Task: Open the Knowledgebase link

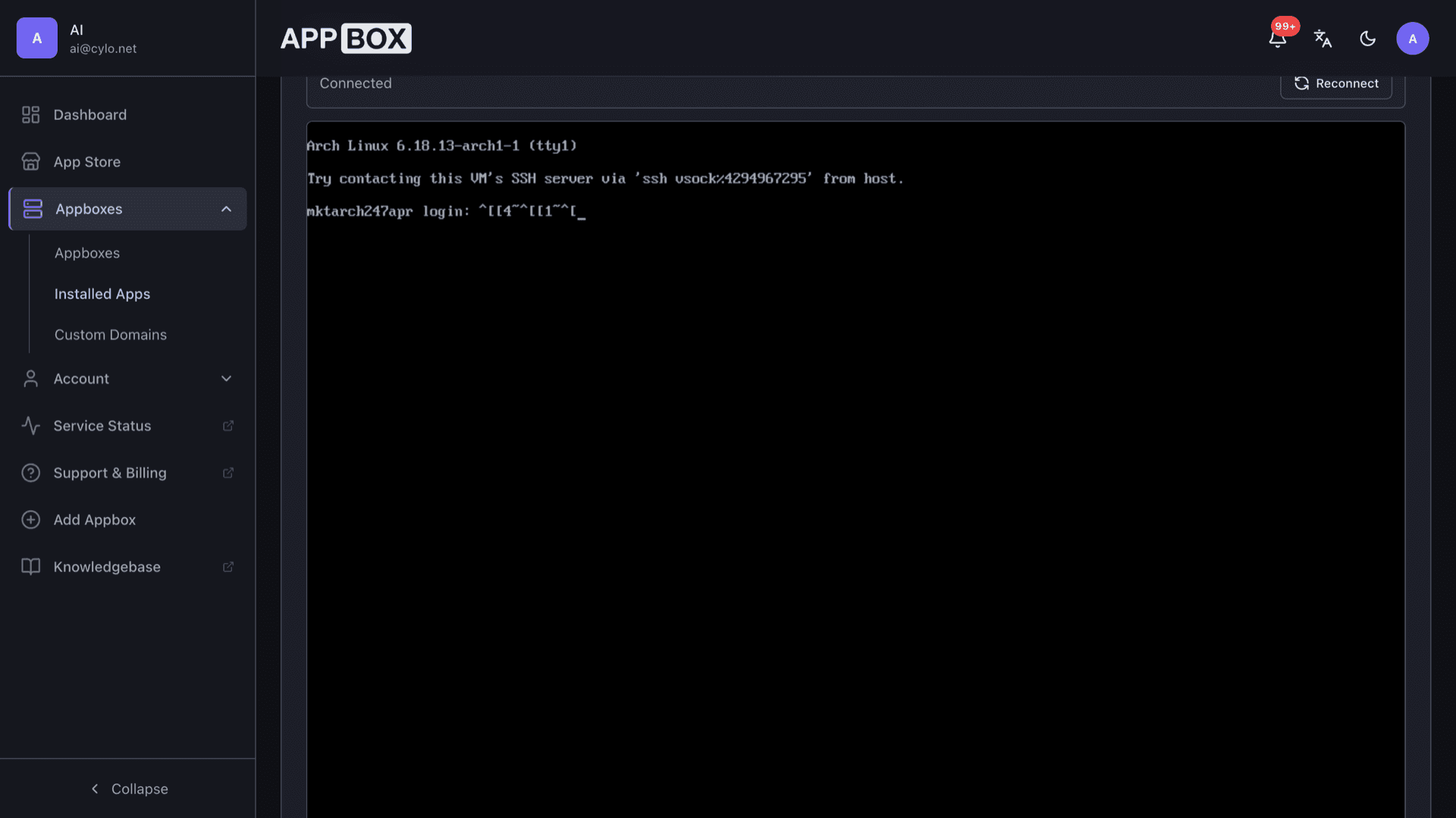Action: tap(127, 566)
